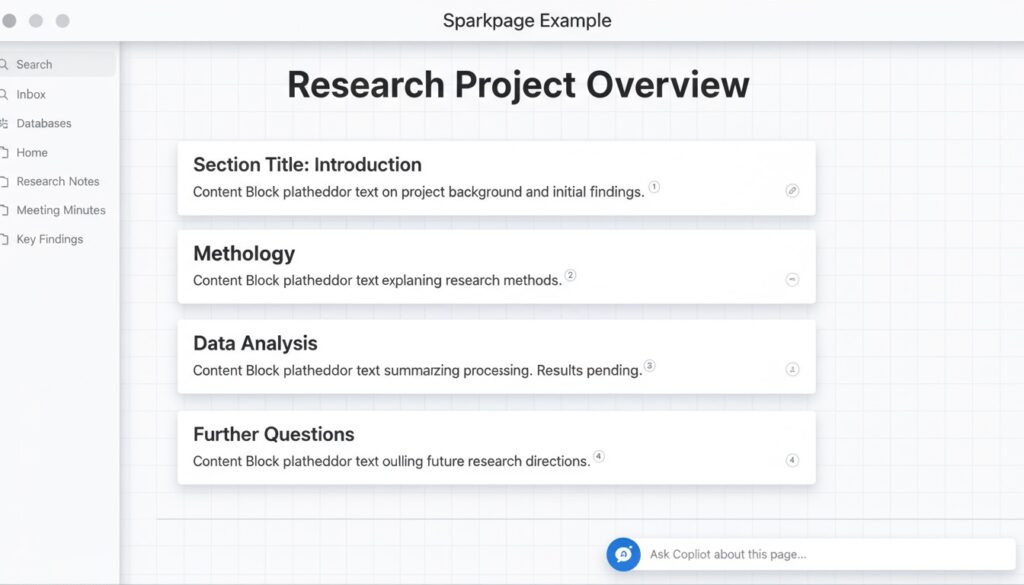This screenshot has height=585, width=1024.
Task: Click the blue Copilot chat icon
Action: coord(623,554)
